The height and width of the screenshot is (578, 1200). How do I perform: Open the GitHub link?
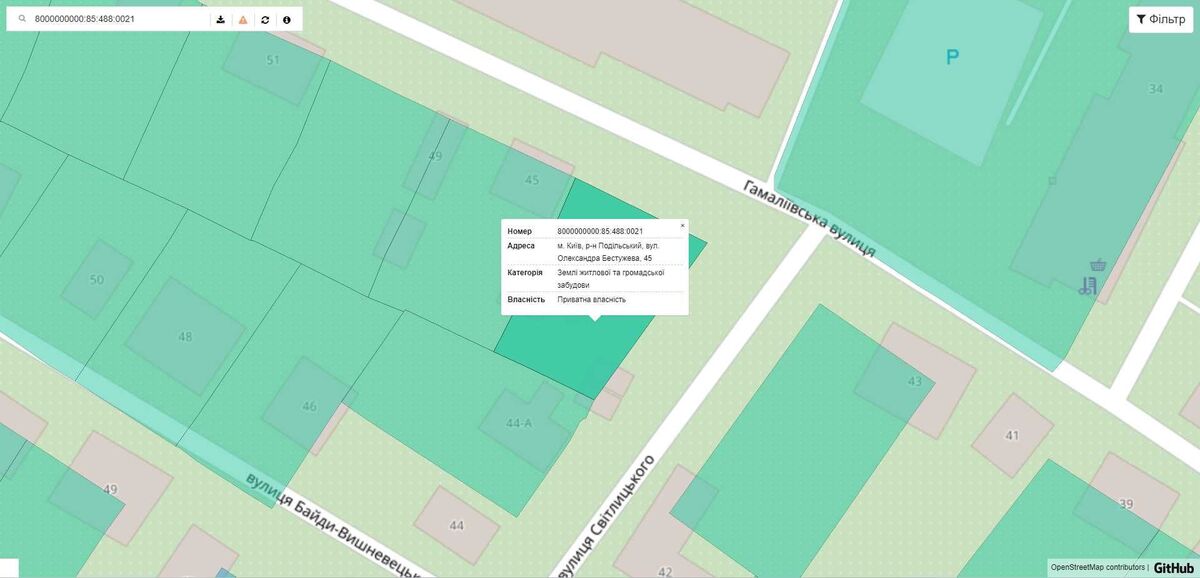(x=1173, y=567)
